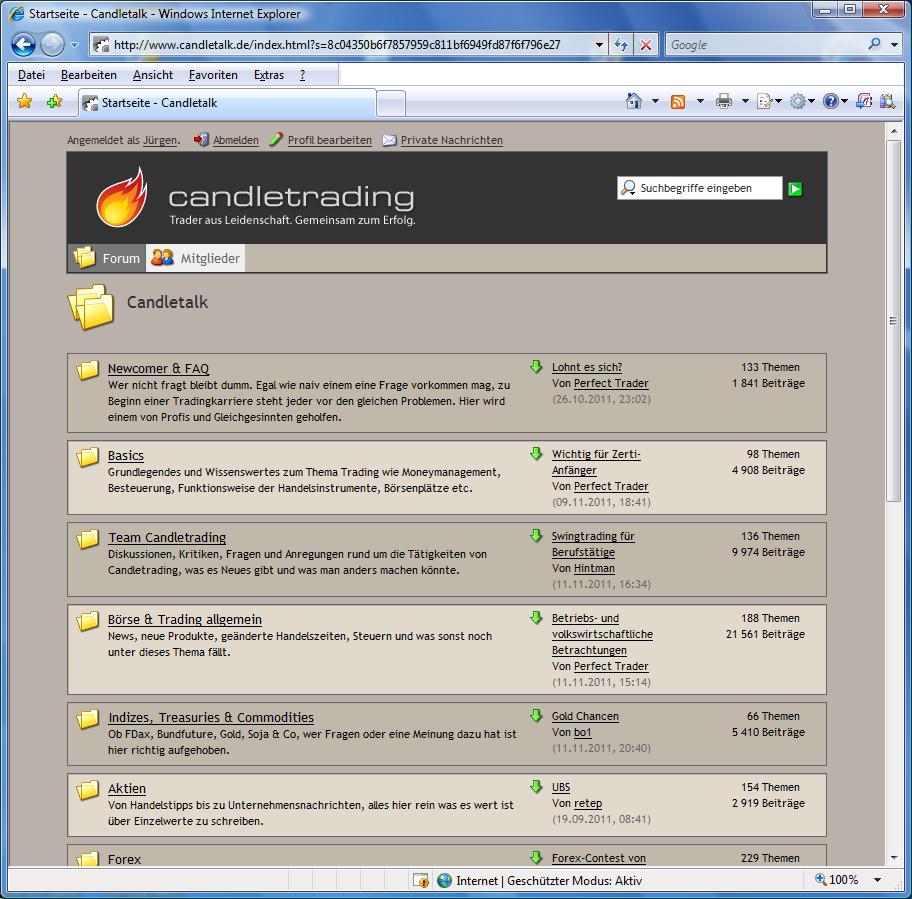The height and width of the screenshot is (899, 912).
Task: Open a new blank tab
Action: coord(391,104)
